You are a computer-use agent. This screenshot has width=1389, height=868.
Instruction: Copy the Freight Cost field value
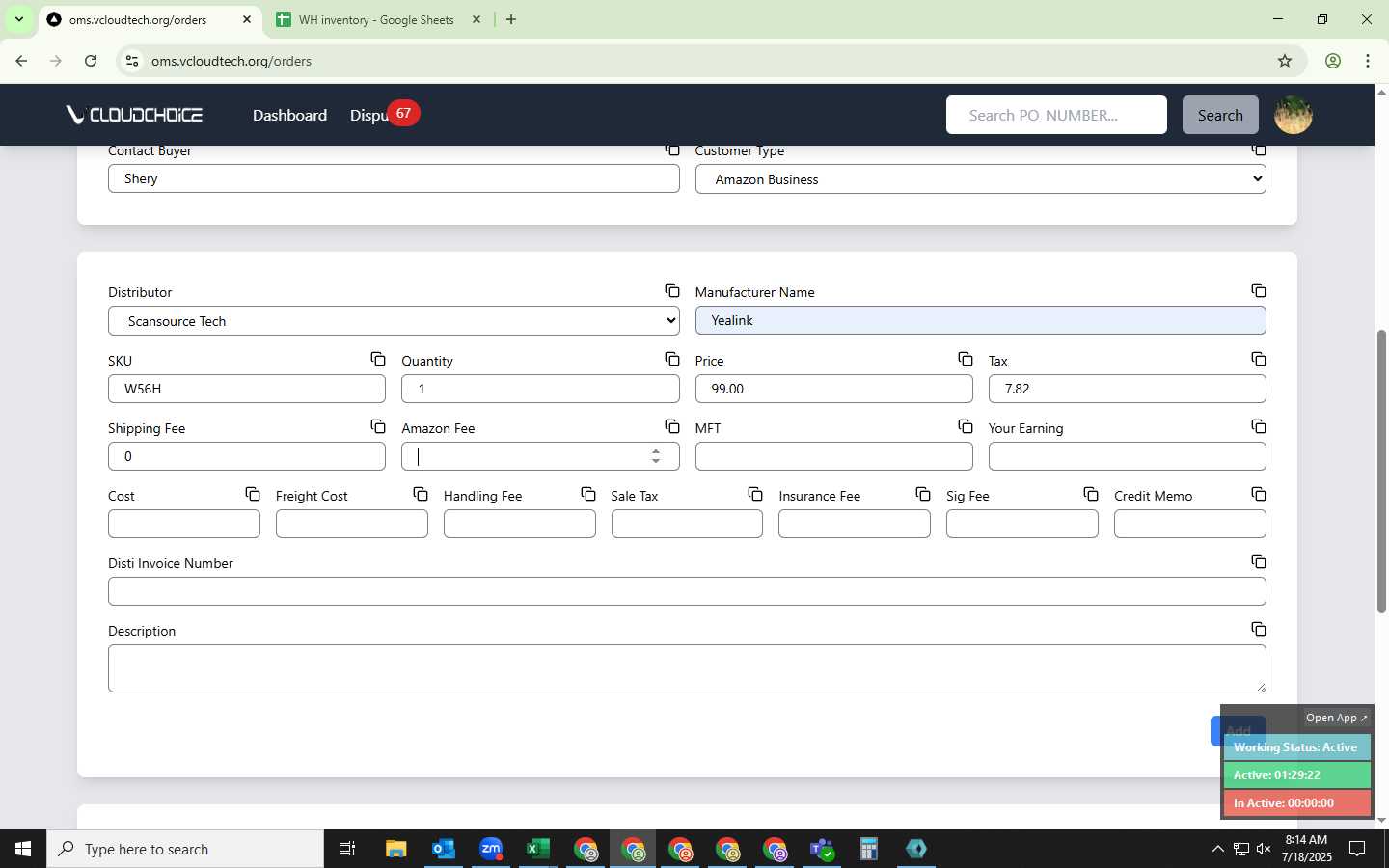421,494
